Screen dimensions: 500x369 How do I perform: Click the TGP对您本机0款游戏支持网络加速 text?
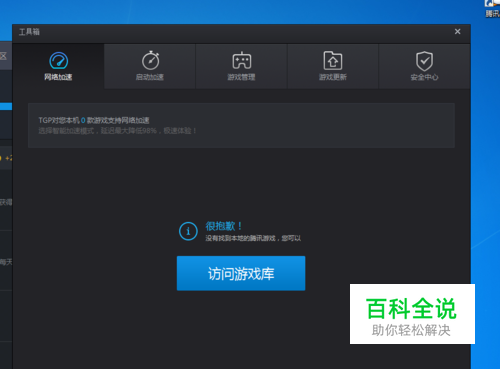[x=94, y=120]
